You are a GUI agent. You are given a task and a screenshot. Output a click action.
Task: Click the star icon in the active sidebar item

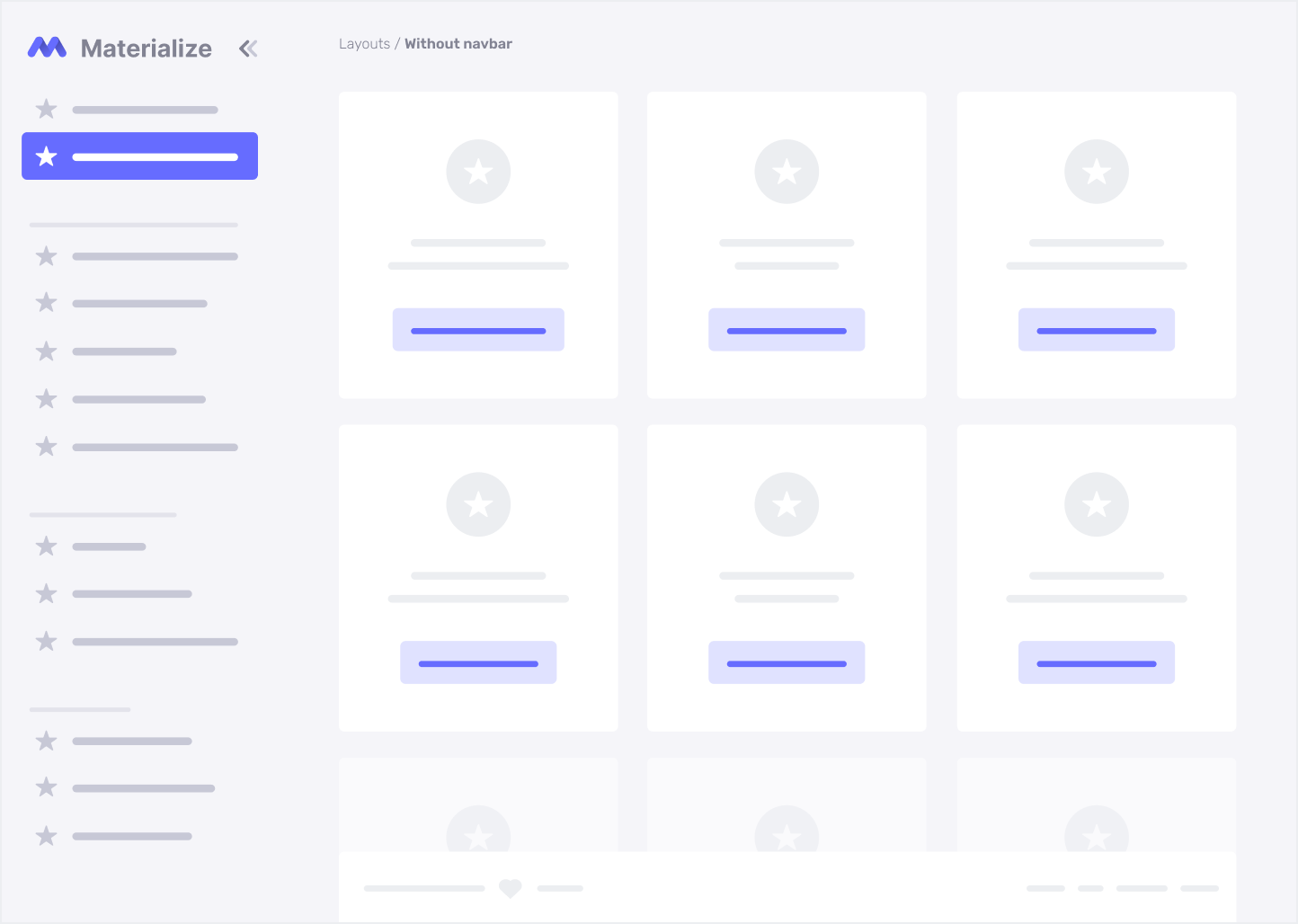47,156
